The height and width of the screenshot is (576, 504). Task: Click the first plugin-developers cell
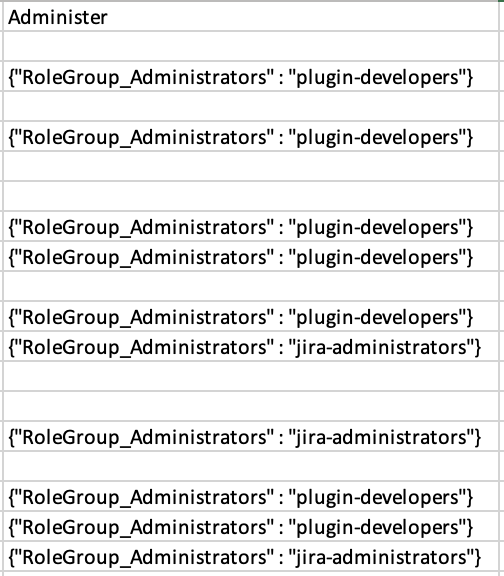point(251,76)
